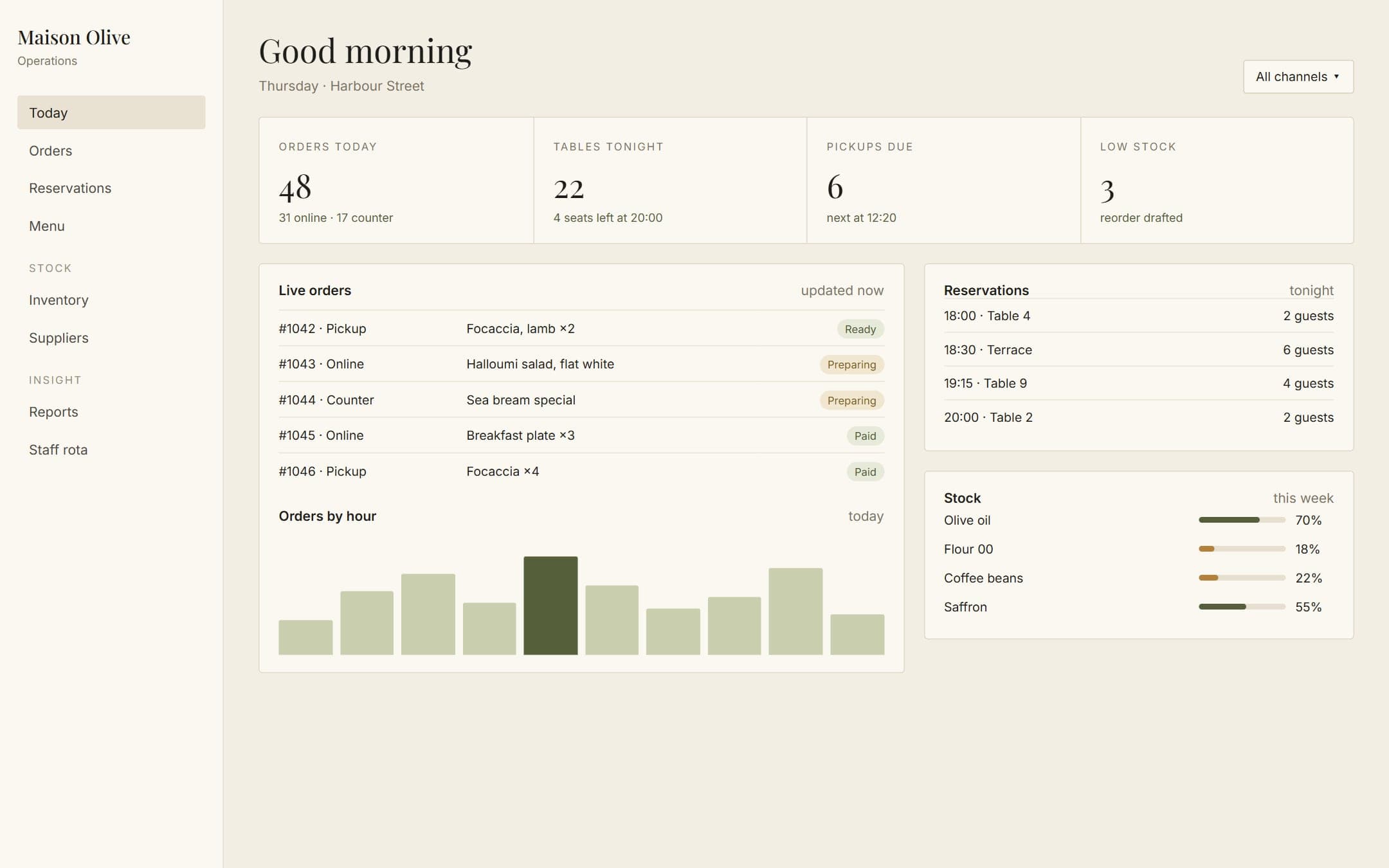Open the All channels dropdown

1298,77
